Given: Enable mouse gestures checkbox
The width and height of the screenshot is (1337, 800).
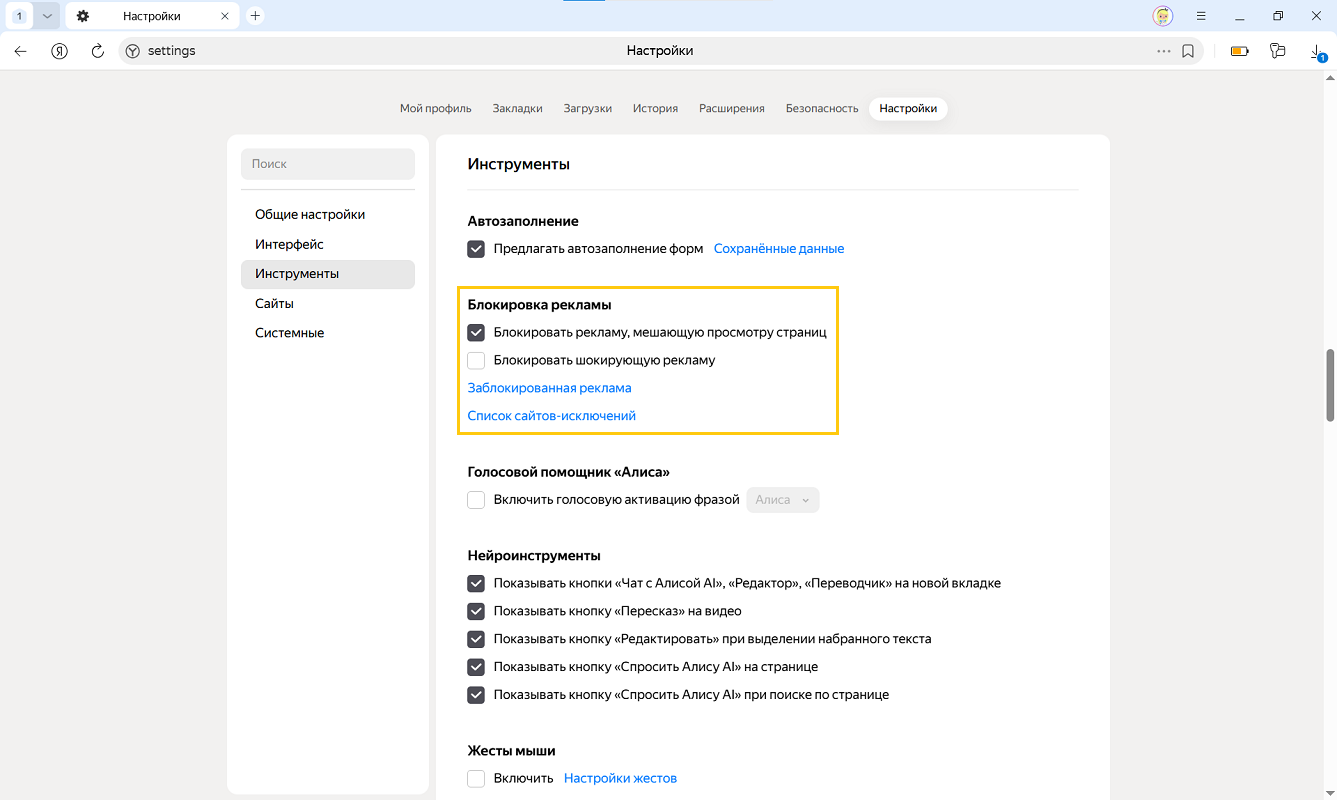Looking at the screenshot, I should [476, 778].
